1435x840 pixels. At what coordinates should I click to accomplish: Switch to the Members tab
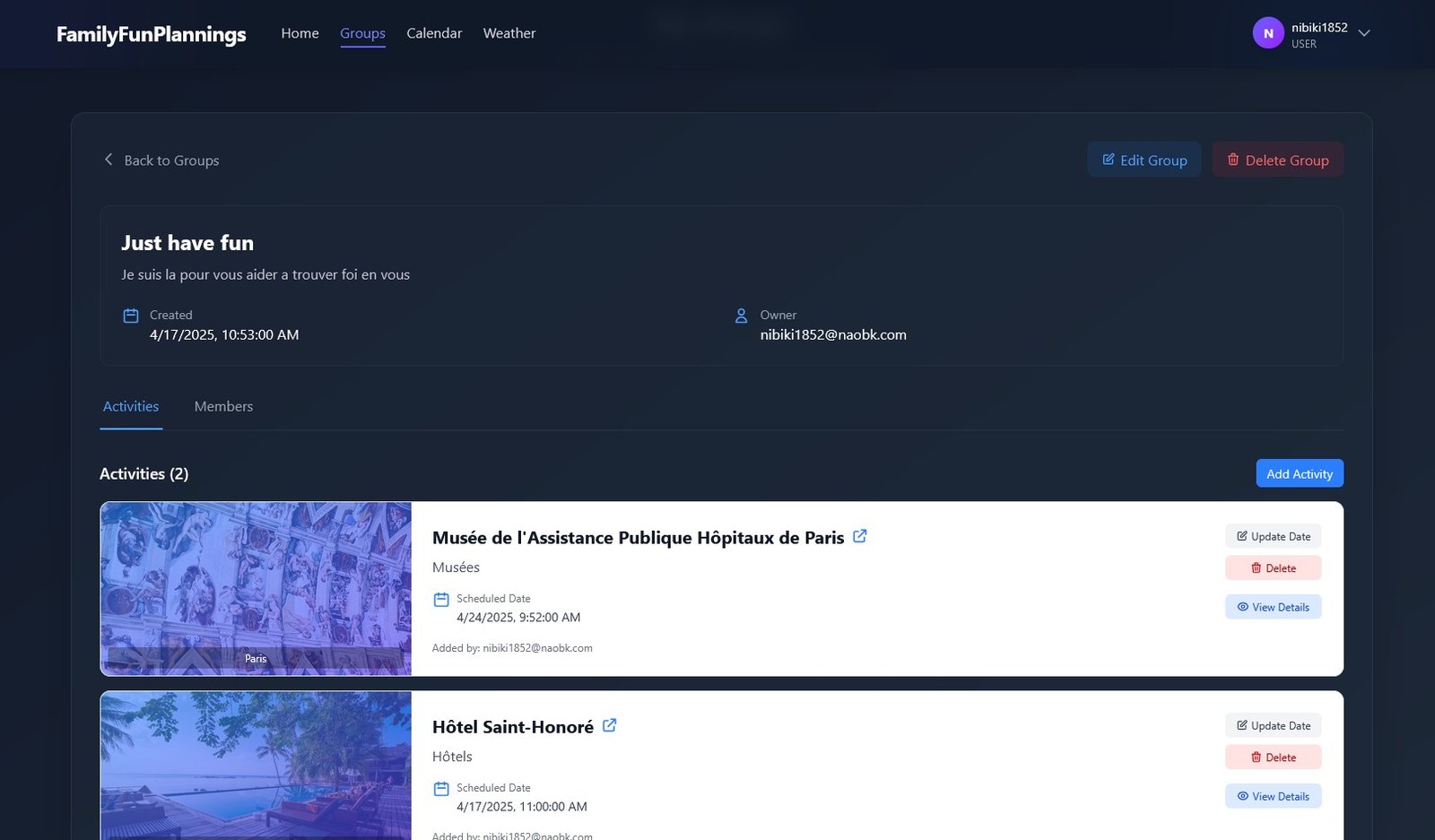(223, 406)
